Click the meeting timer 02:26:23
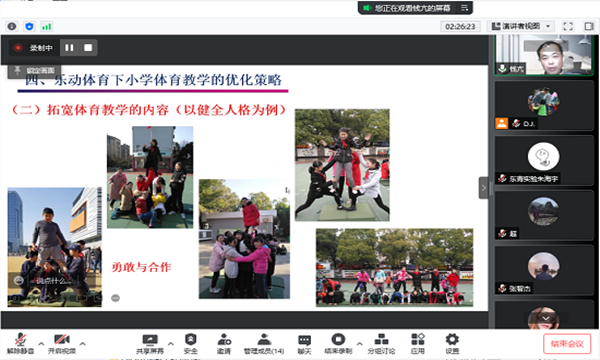Image resolution: width=600 pixels, height=360 pixels. 460,26
